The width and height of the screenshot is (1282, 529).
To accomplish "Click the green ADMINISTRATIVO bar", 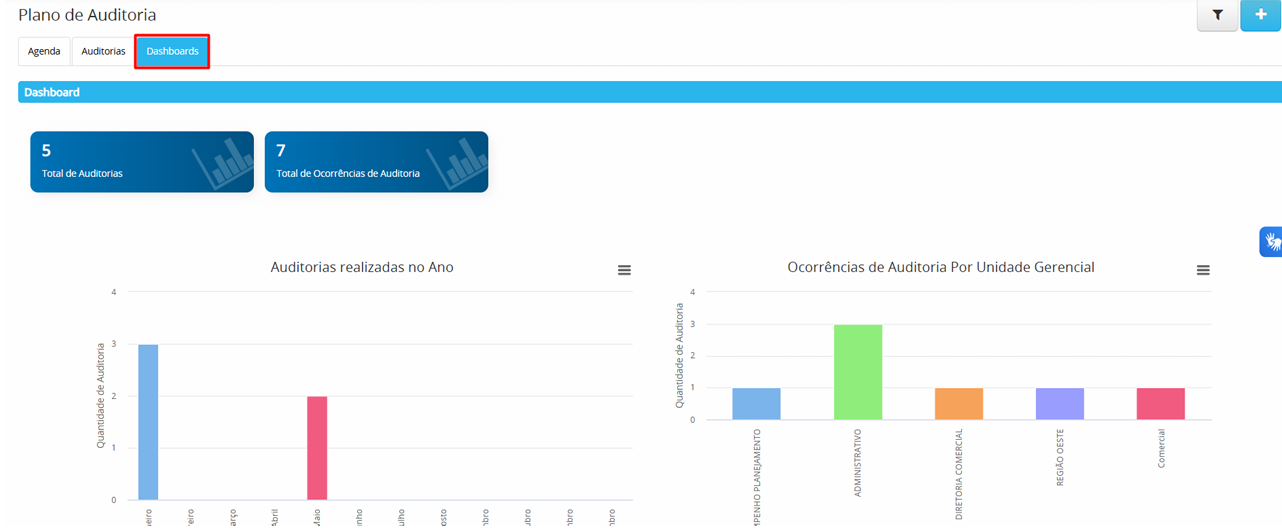I will 858,372.
